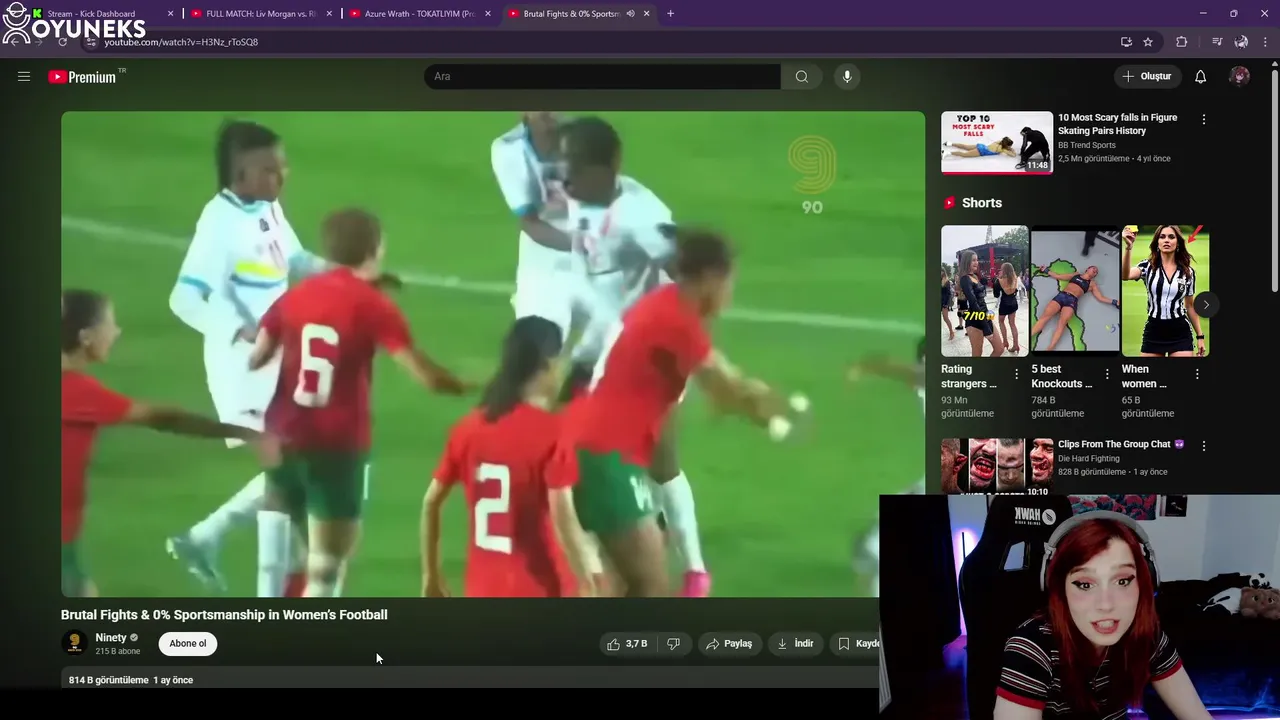The width and height of the screenshot is (1280, 720).
Task: Switch to FULL MATCH: Liv Morgan tab
Action: (260, 14)
